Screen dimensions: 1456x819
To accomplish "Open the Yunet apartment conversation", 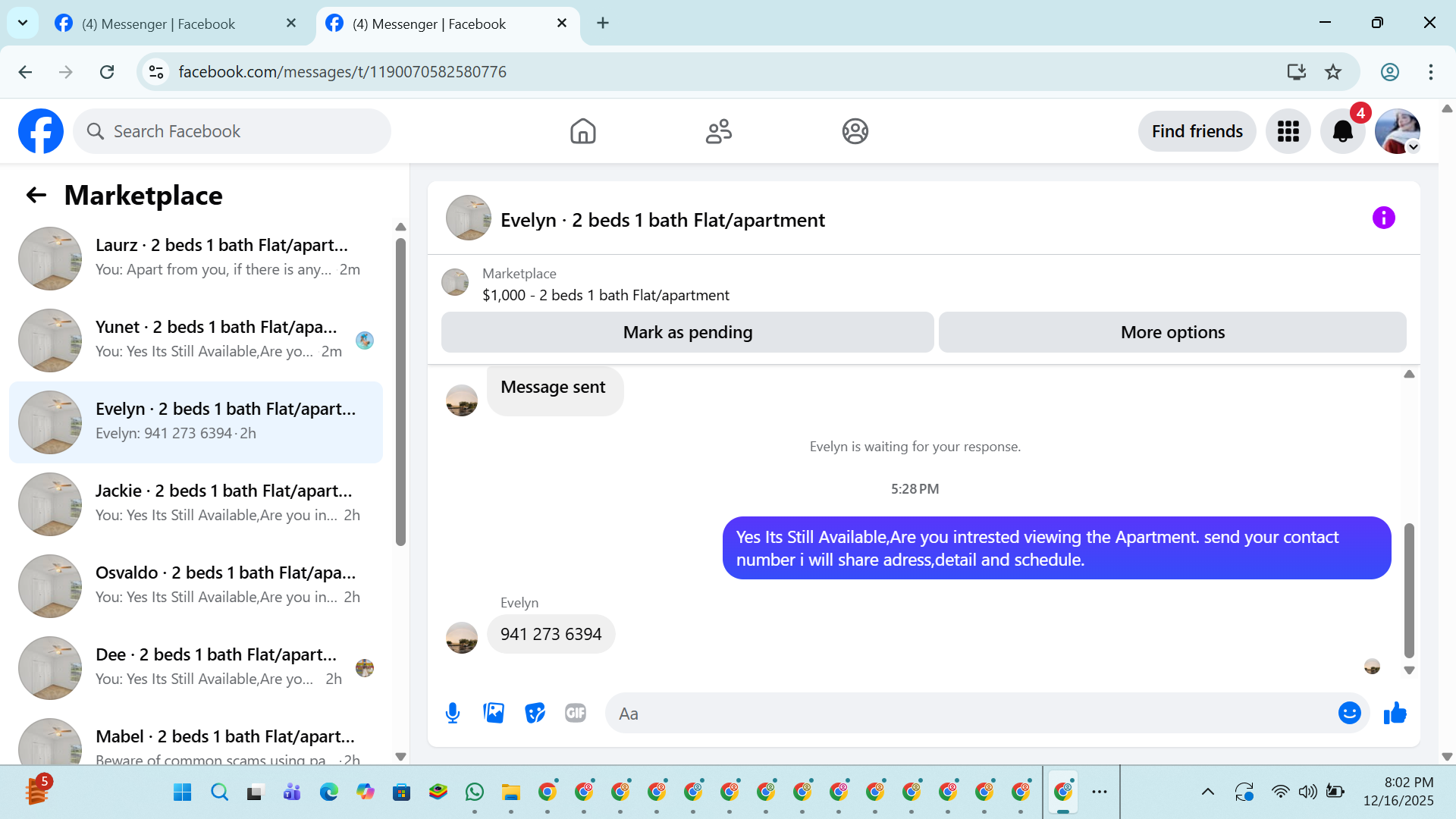I will point(196,340).
